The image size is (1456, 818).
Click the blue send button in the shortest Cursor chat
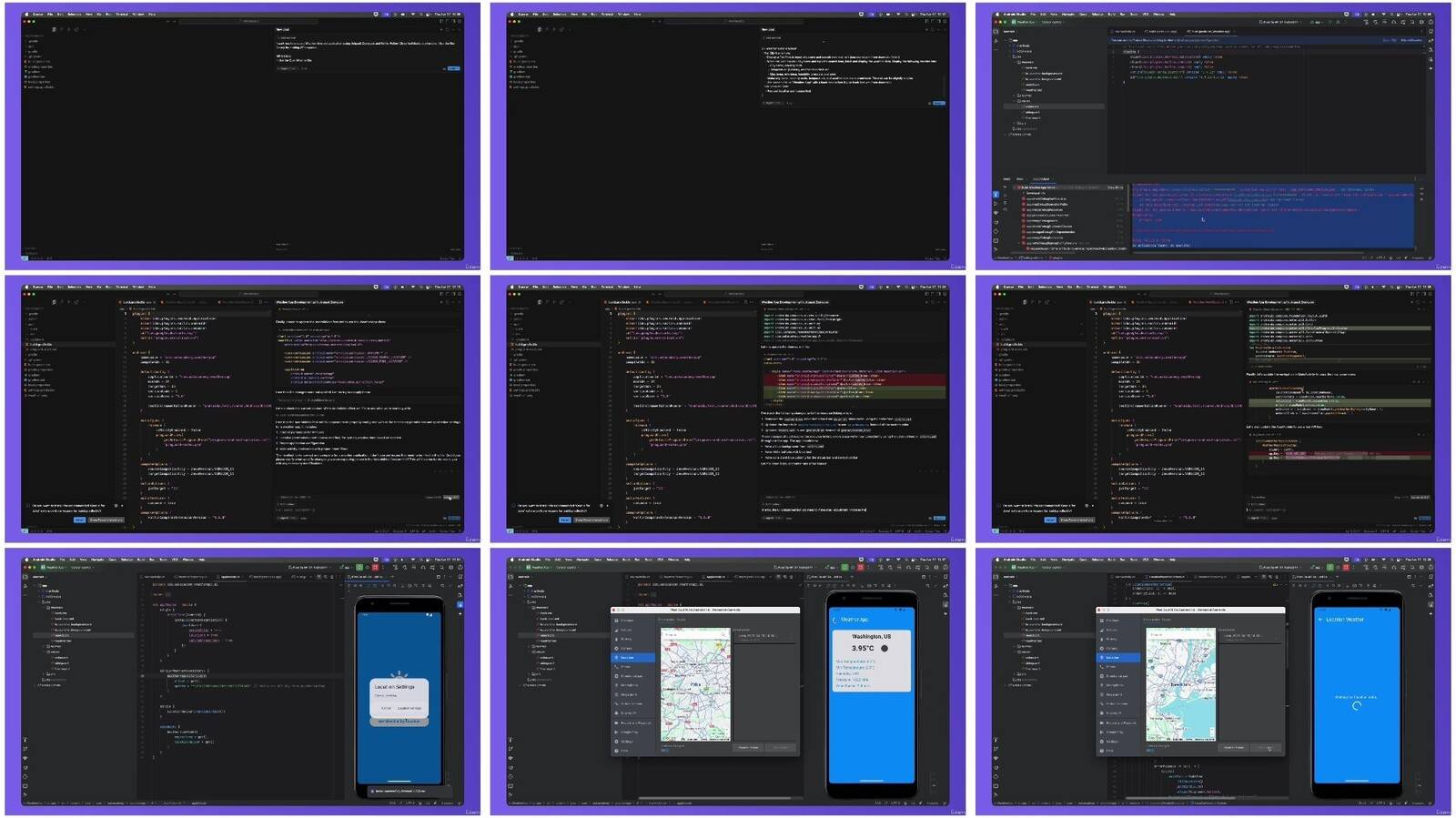coord(453,68)
